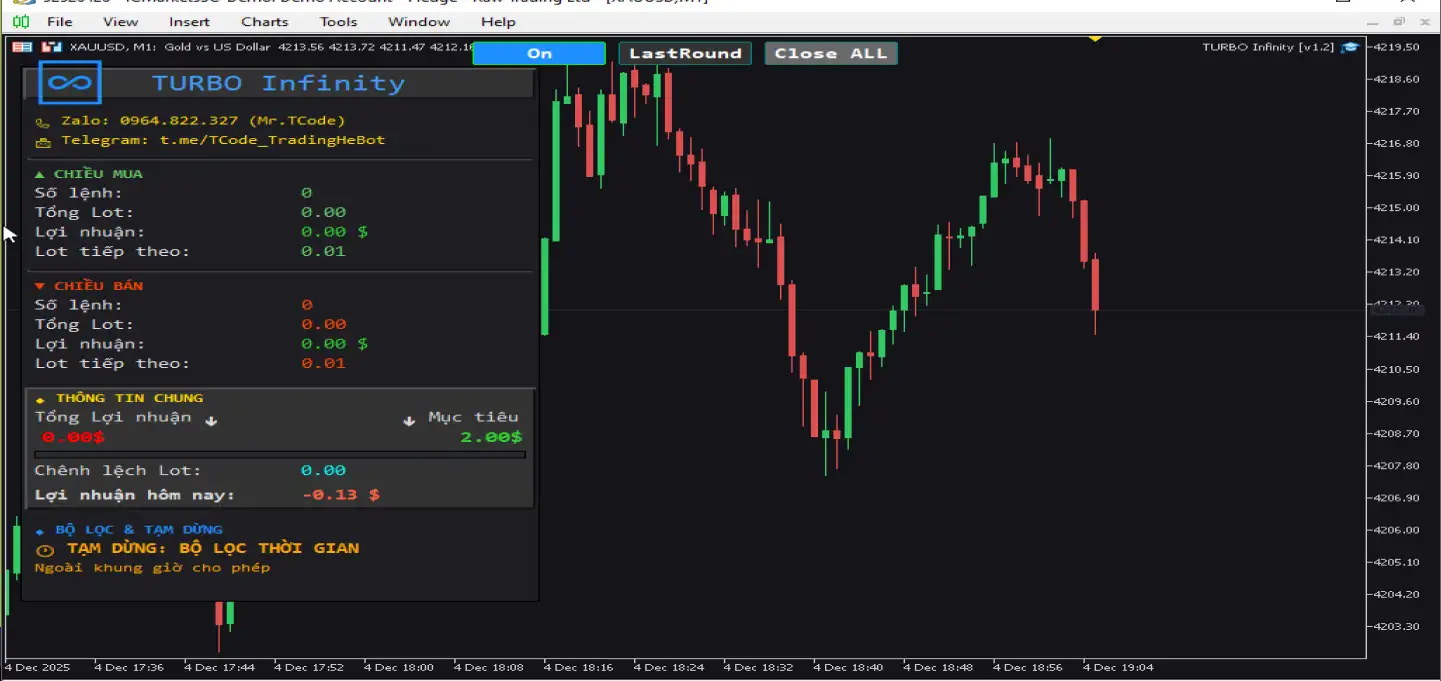Click the clock icon beside TẠM DỪNG
Screen dimensions: 1441x681
coord(44,550)
